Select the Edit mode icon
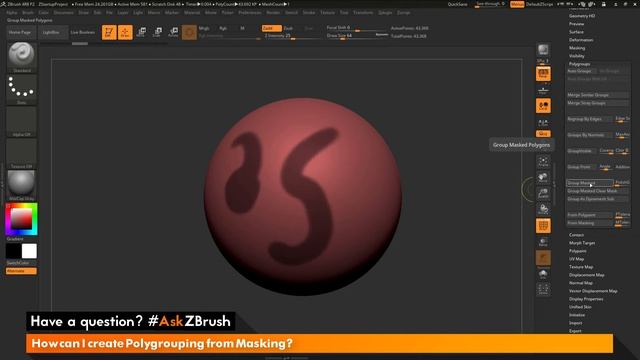 pyautogui.click(x=109, y=32)
